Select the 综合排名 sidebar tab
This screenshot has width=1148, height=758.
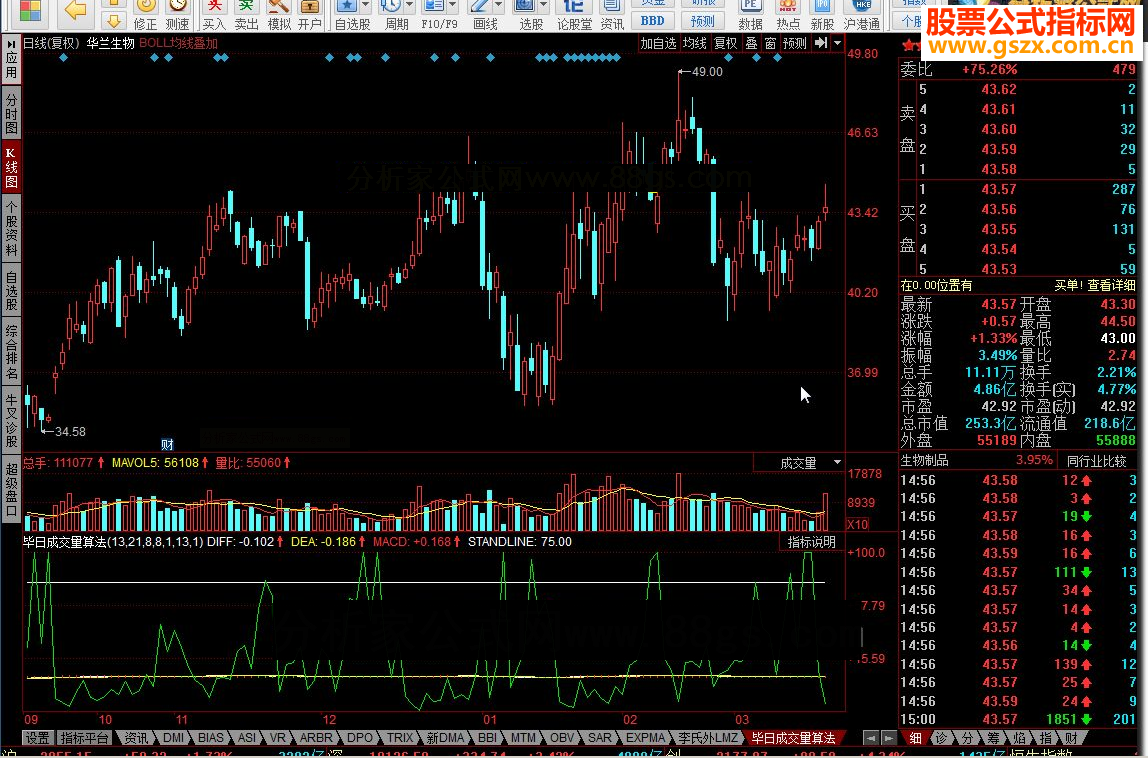click(x=11, y=353)
